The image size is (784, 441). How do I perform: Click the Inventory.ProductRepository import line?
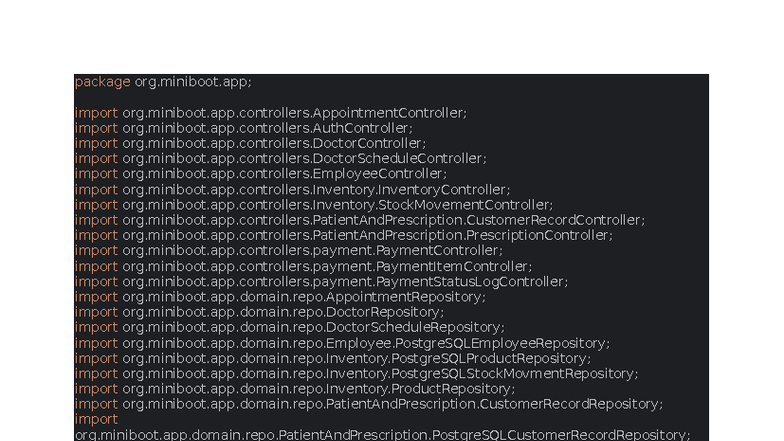(294, 389)
